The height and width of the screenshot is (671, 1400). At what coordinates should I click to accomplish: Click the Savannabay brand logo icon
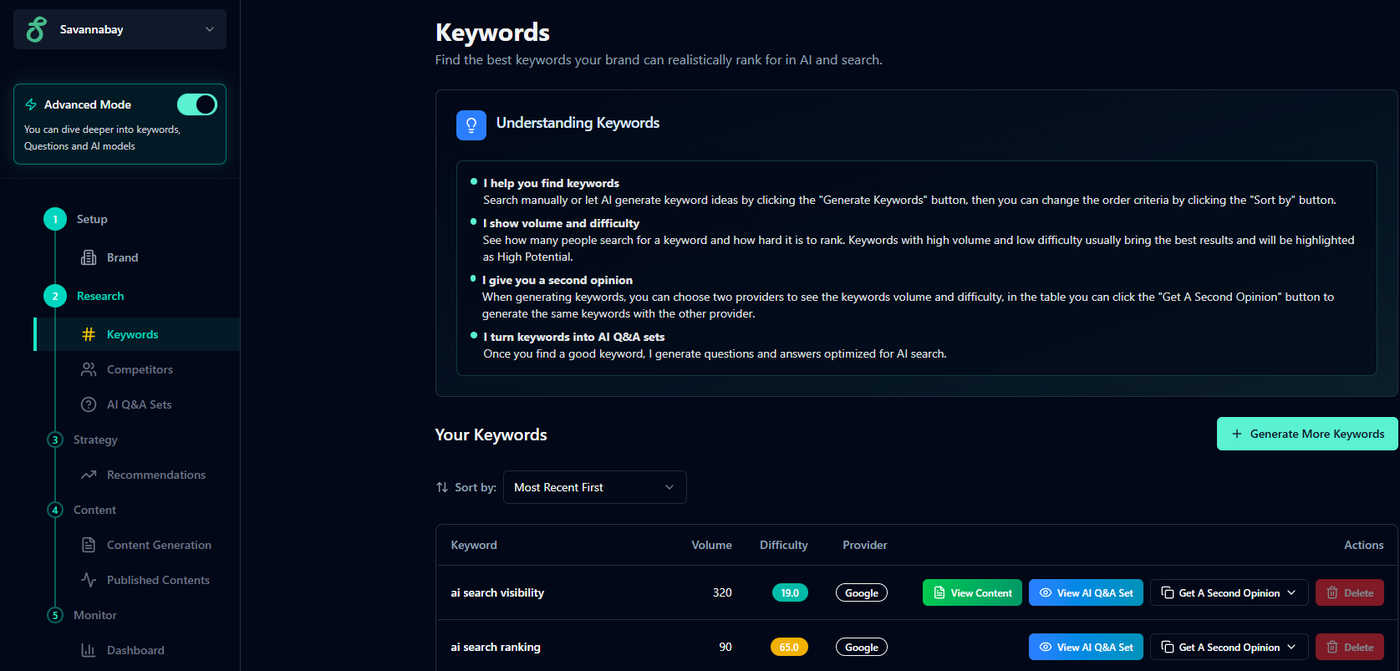[36, 30]
